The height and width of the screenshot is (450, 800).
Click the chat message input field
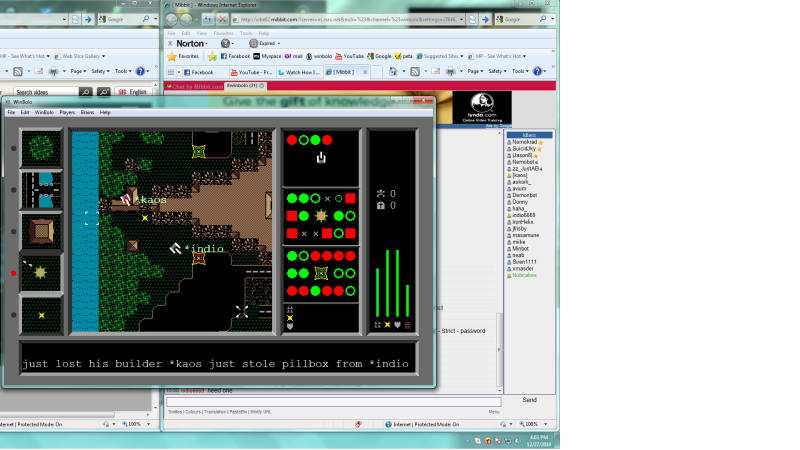point(330,401)
